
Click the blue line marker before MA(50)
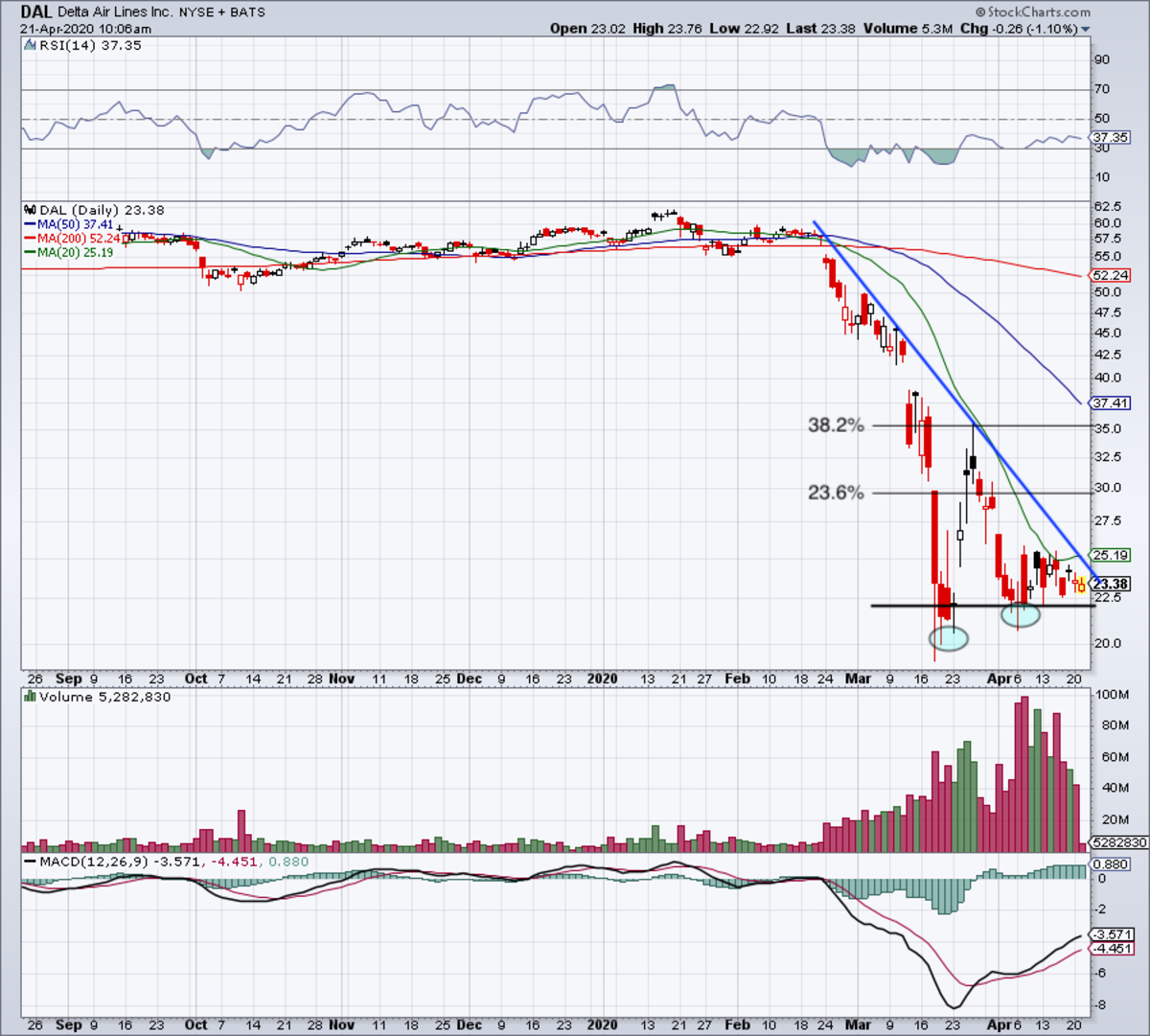click(30, 224)
